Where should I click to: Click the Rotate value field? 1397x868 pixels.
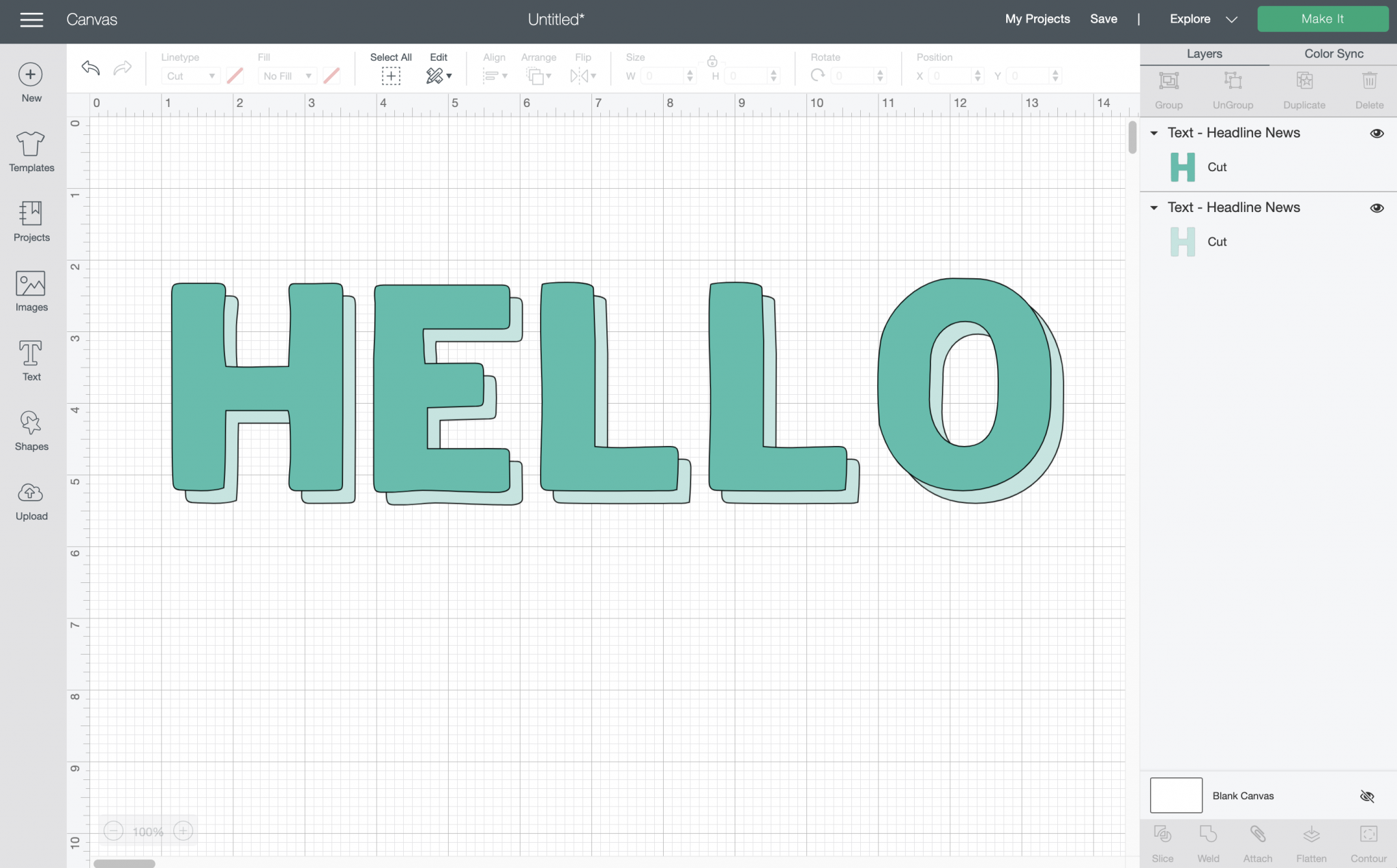click(853, 76)
